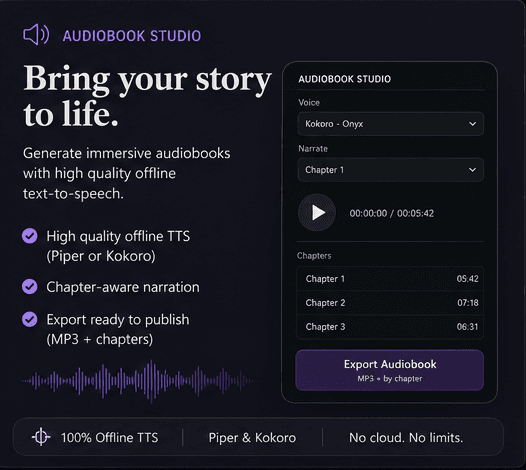Viewport: 526px width, 470px height.
Task: Click the 00:00:00 / 00:05:42 time display
Action: point(391,213)
